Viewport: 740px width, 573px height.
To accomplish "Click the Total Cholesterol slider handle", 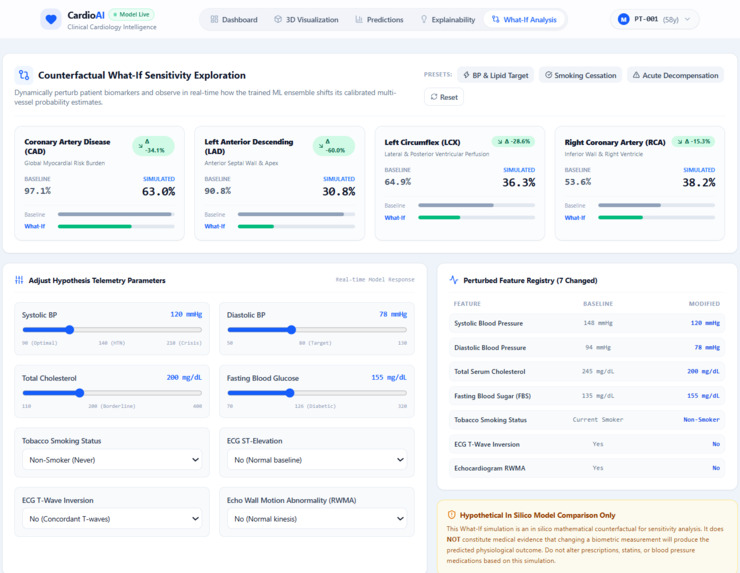I will [x=80, y=393].
